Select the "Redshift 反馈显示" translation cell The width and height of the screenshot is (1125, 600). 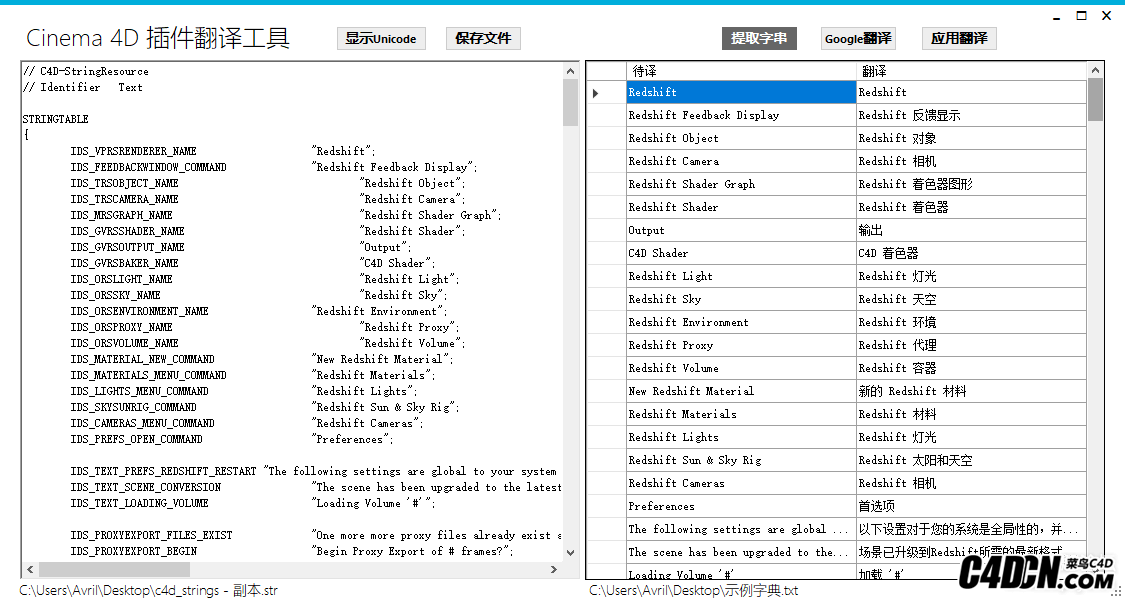971,116
